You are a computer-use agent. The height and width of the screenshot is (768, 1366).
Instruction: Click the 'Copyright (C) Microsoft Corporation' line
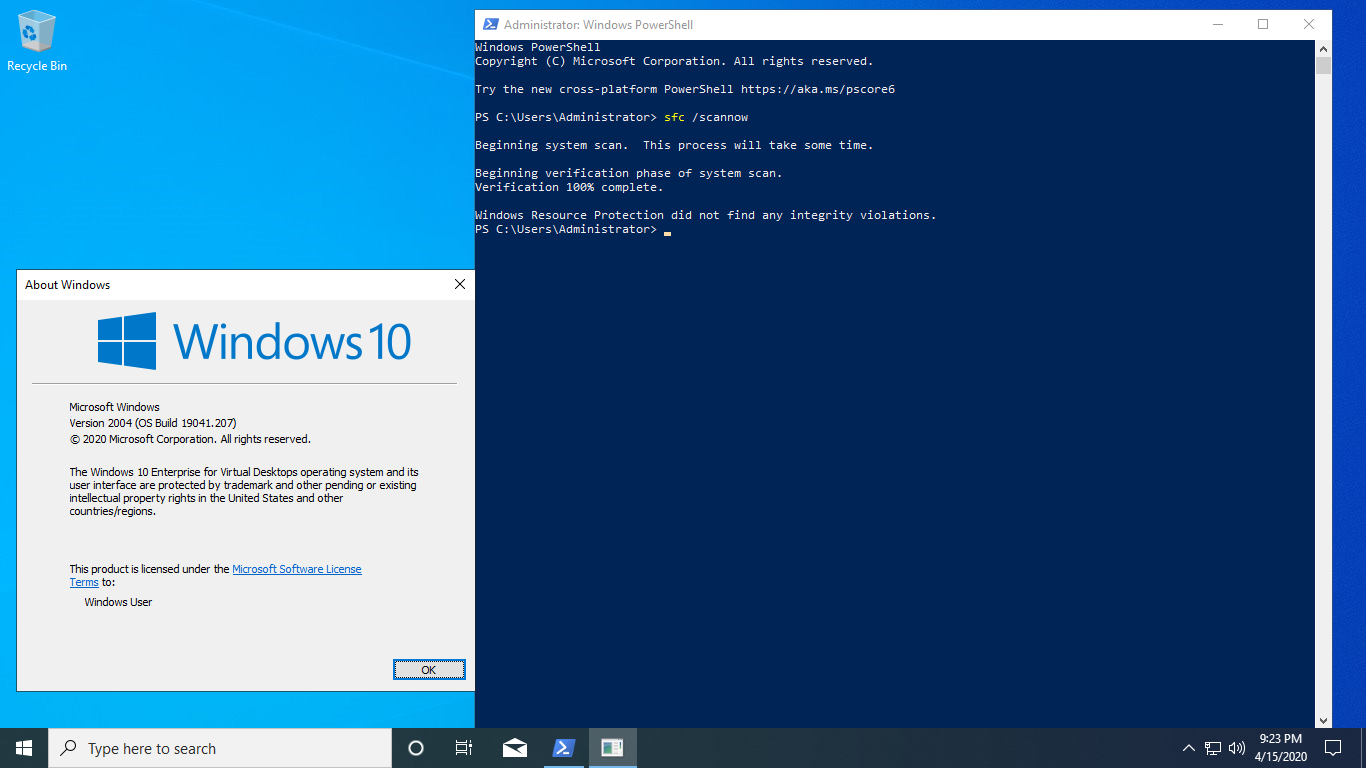click(674, 61)
